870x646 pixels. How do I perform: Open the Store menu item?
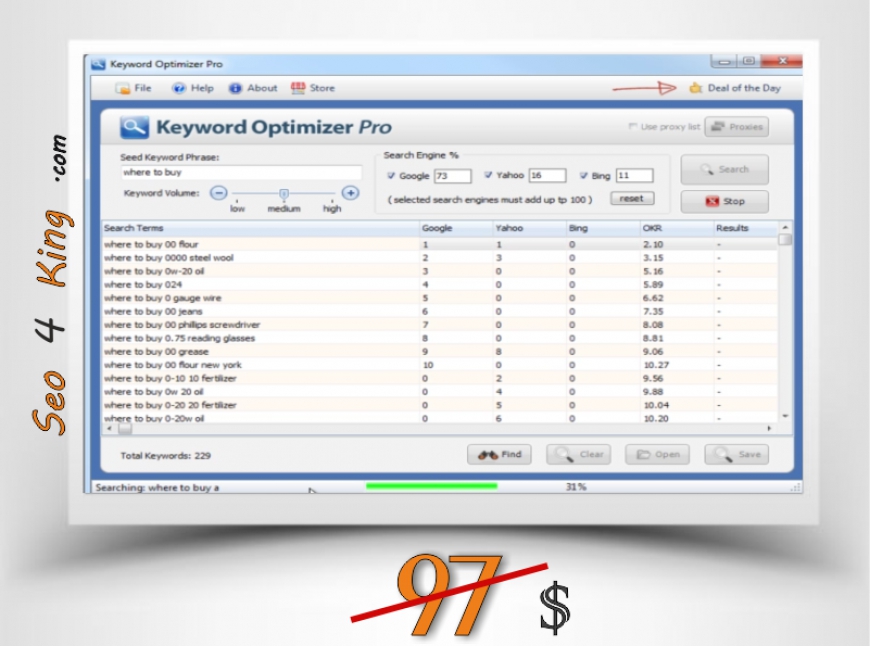pos(313,88)
